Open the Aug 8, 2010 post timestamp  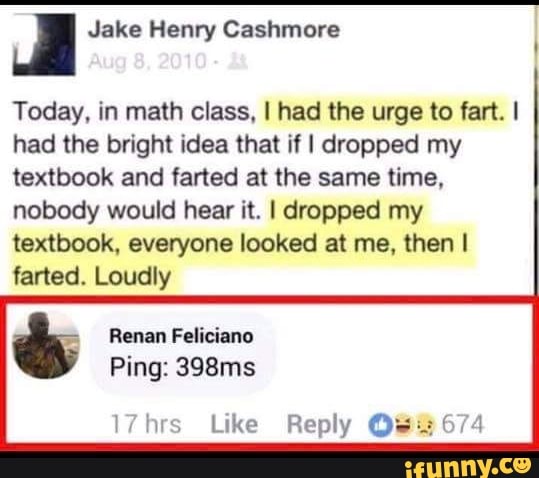[x=148, y=62]
